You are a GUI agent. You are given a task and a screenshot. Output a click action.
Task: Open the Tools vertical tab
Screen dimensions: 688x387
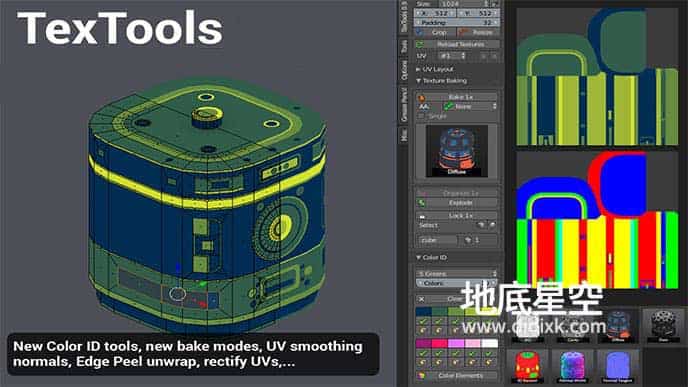(404, 47)
